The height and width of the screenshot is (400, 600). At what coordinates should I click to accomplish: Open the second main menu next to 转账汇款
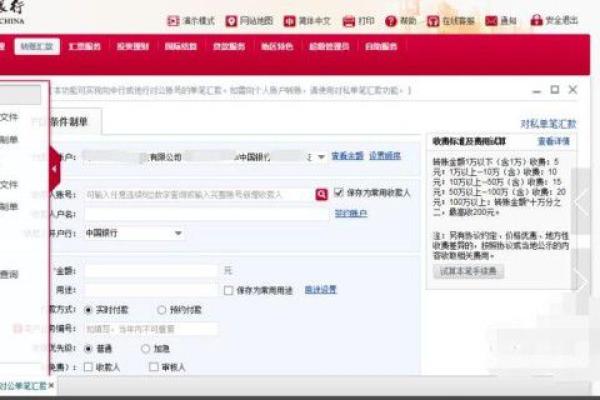[x=84, y=46]
